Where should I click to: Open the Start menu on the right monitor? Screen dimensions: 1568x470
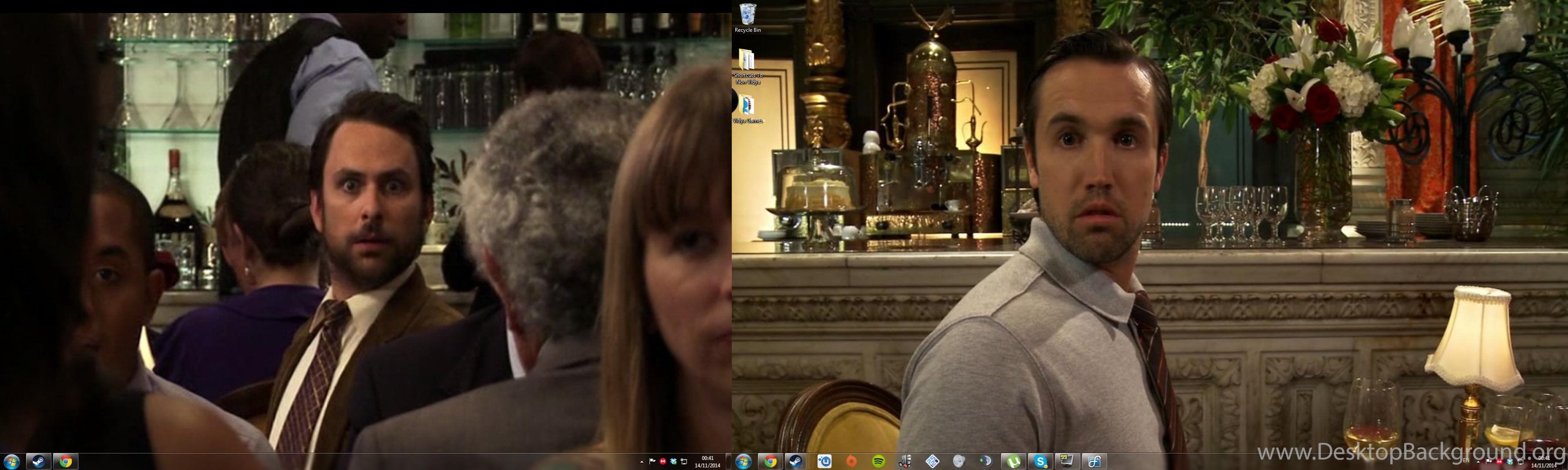point(743,461)
